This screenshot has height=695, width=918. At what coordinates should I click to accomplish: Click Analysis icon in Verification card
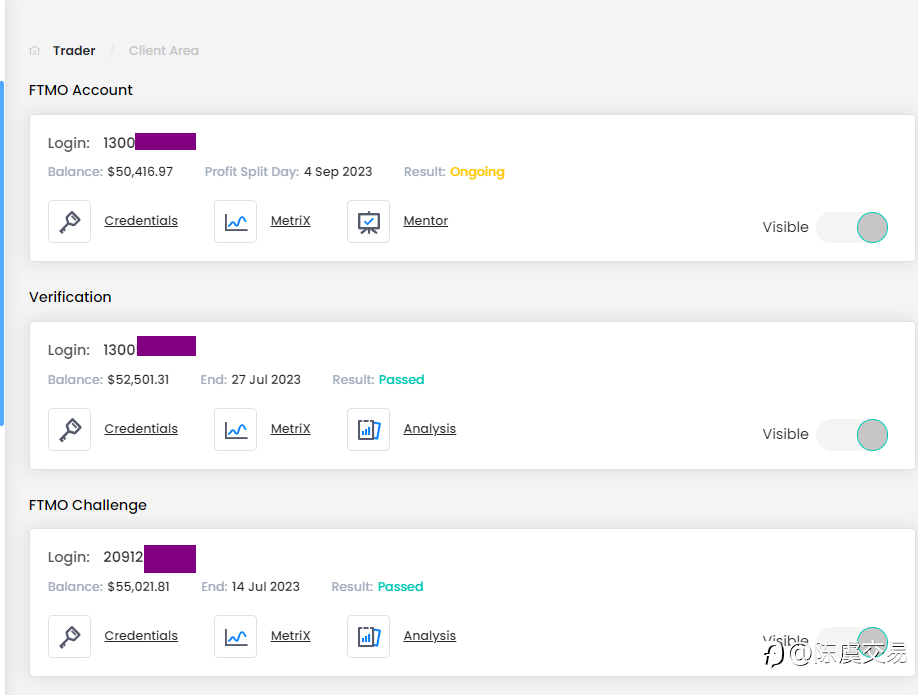click(368, 429)
